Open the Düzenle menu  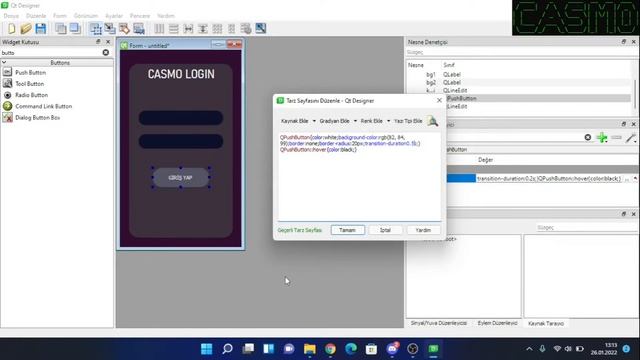click(x=36, y=16)
